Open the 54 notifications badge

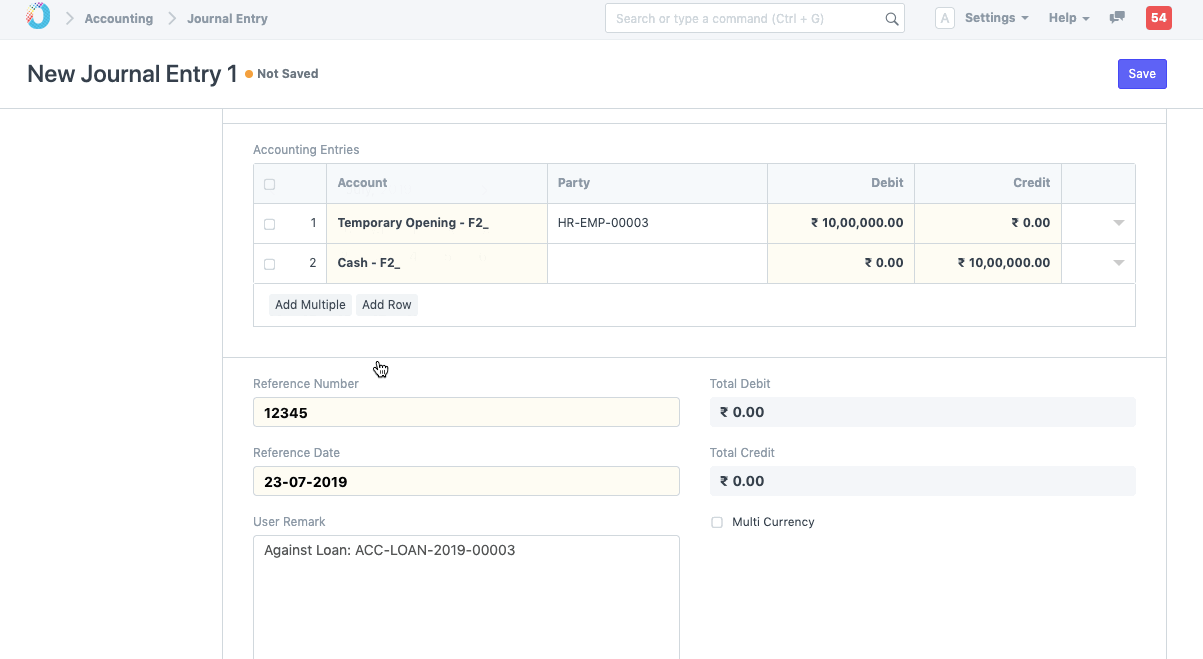1159,18
